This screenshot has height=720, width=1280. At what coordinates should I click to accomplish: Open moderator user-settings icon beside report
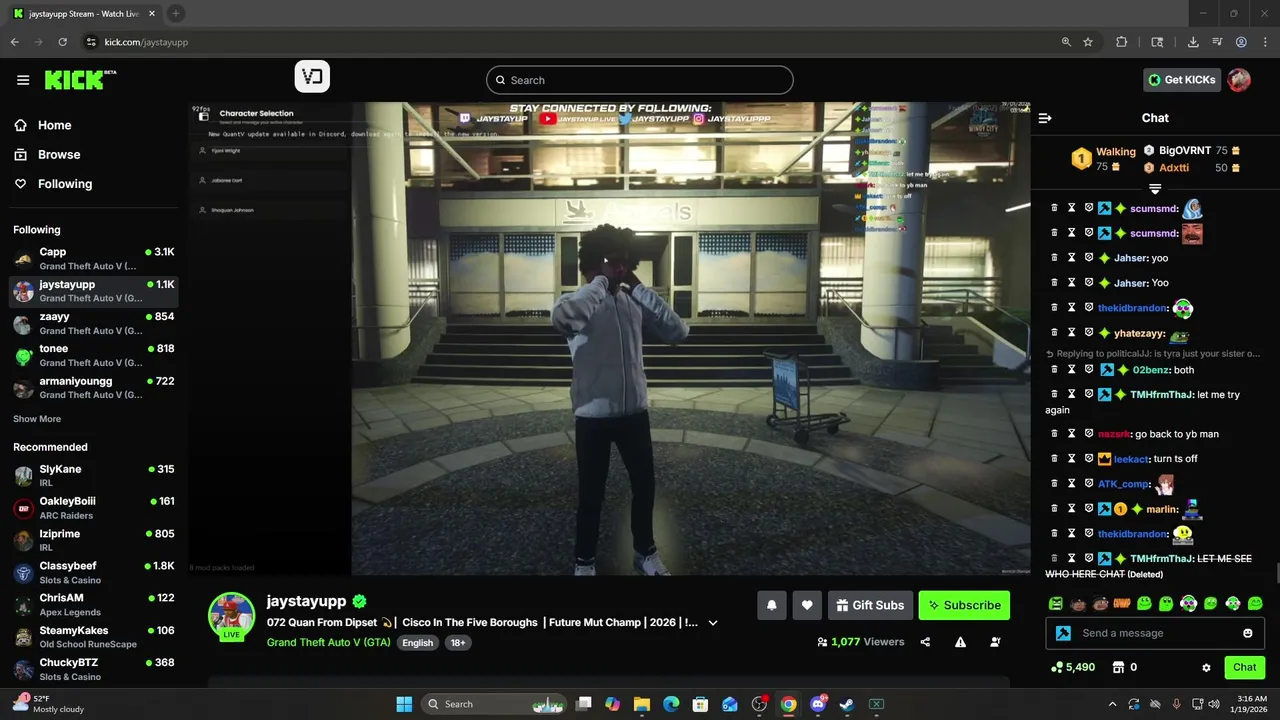995,642
